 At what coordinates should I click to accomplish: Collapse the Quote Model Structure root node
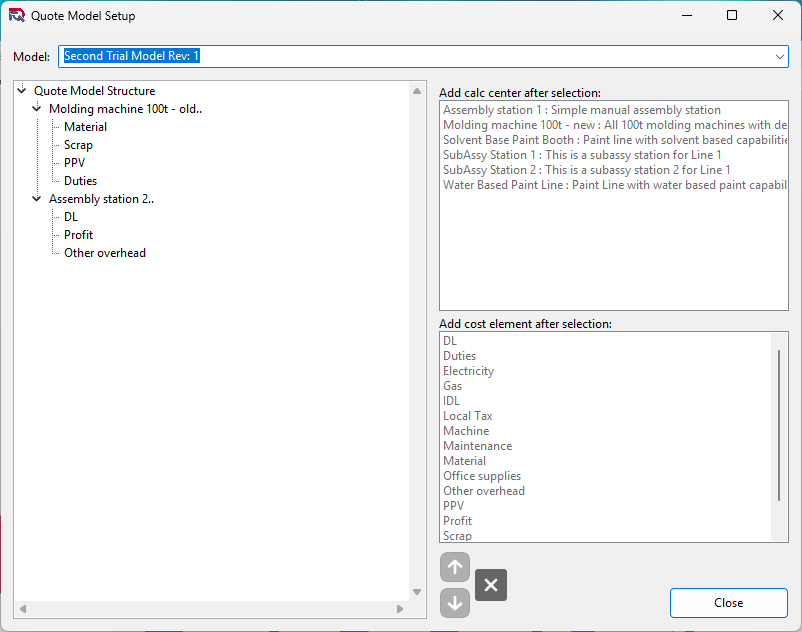point(22,91)
